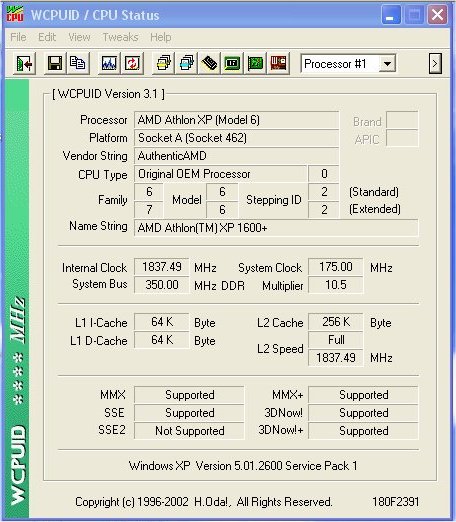Screen dimensions: 456x522
Task: Click the 3DNow! Supported field
Action: pos(363,413)
